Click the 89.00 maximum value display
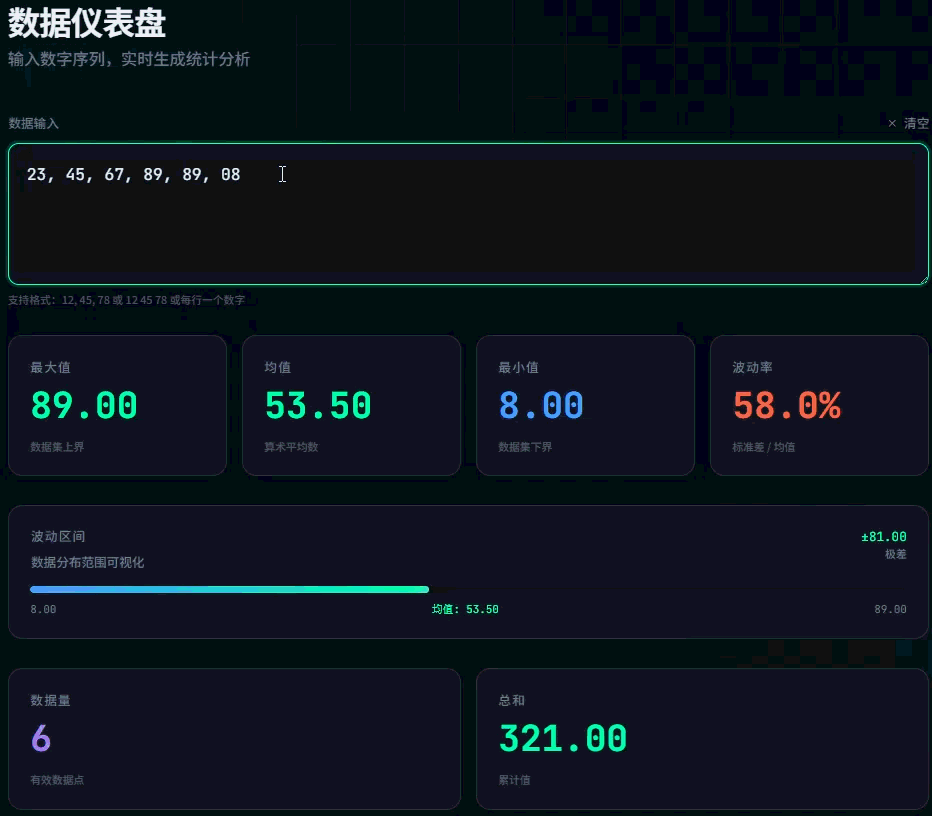932x816 pixels. [x=83, y=406]
